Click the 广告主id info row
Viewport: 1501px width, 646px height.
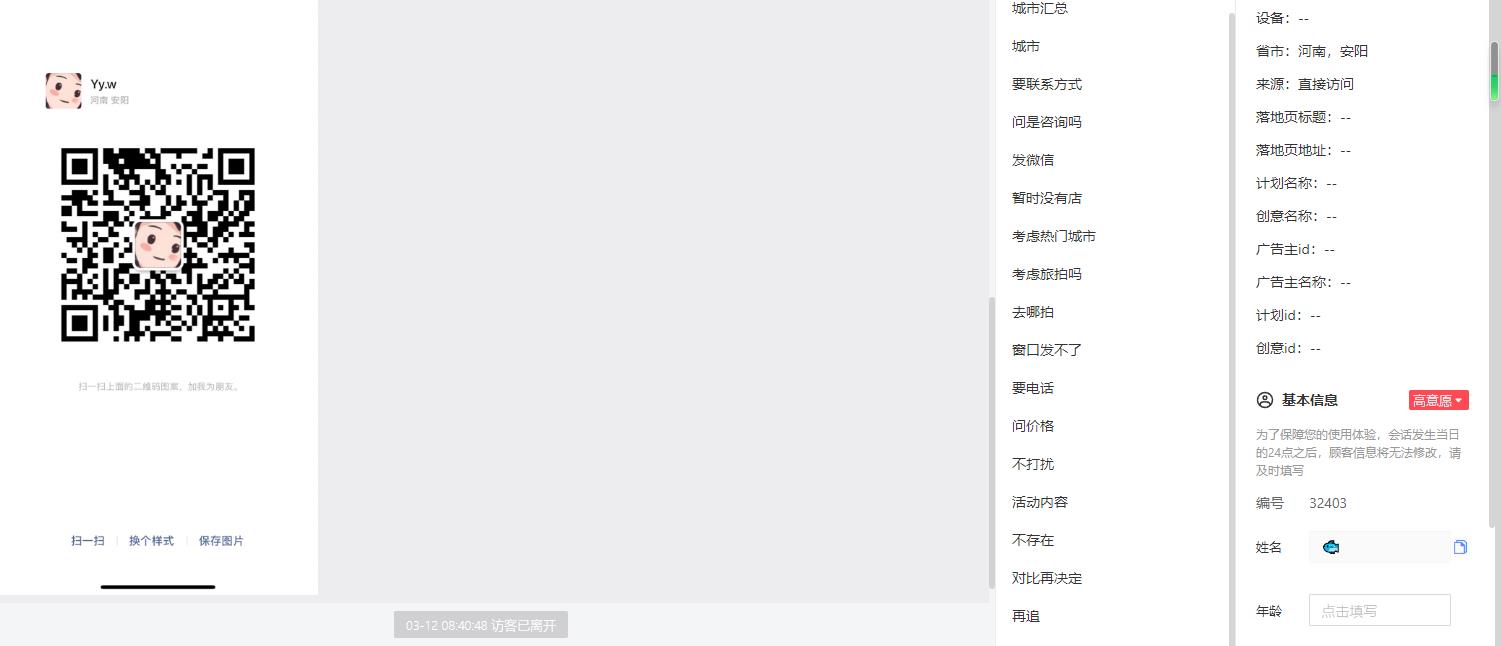[1295, 249]
